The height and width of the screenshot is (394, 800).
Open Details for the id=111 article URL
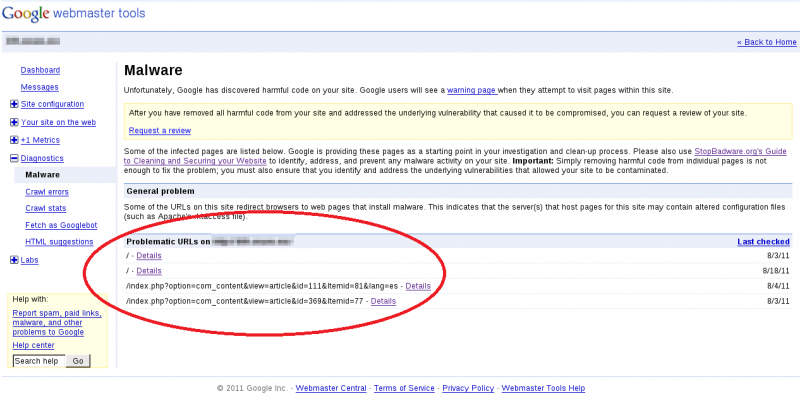click(x=418, y=286)
